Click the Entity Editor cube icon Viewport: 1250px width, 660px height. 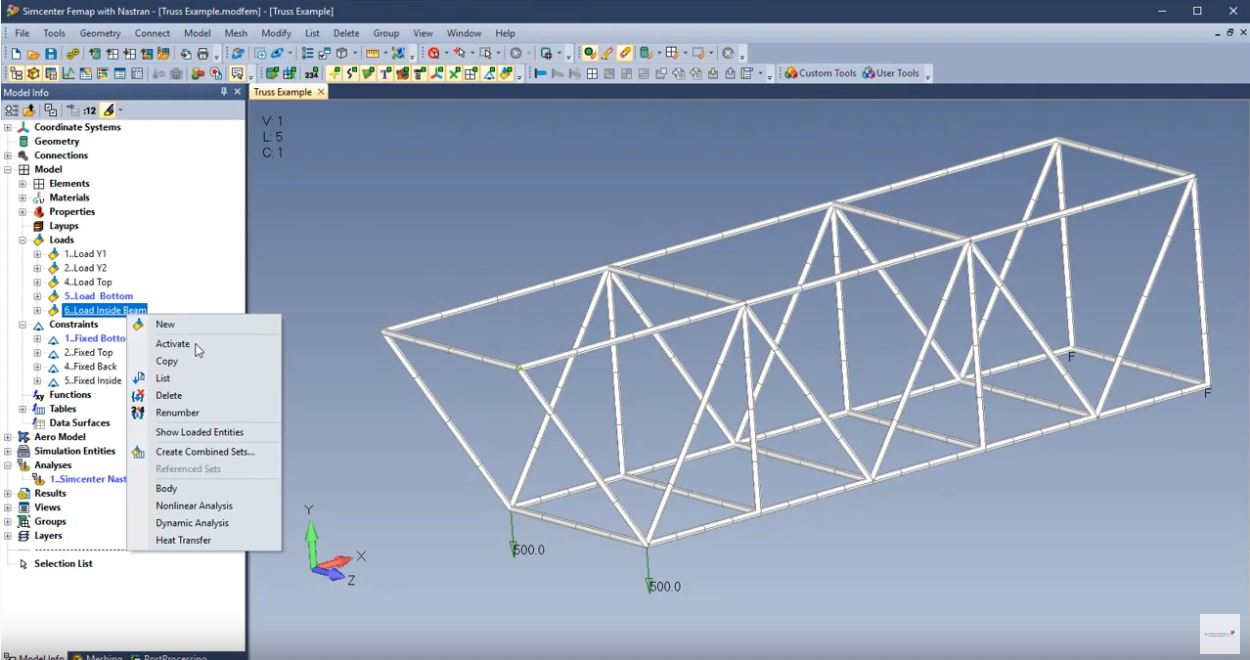(x=34, y=73)
